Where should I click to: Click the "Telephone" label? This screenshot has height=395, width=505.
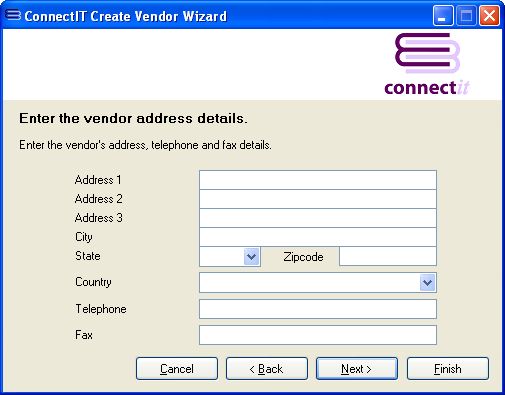pyautogui.click(x=101, y=309)
